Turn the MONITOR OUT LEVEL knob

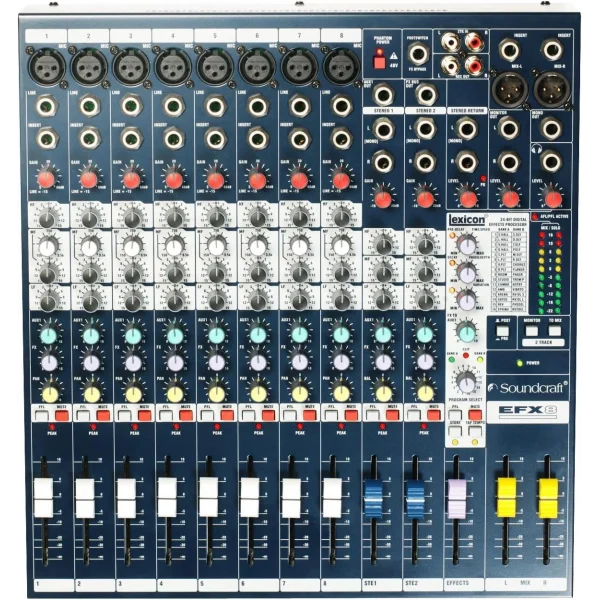(510, 199)
